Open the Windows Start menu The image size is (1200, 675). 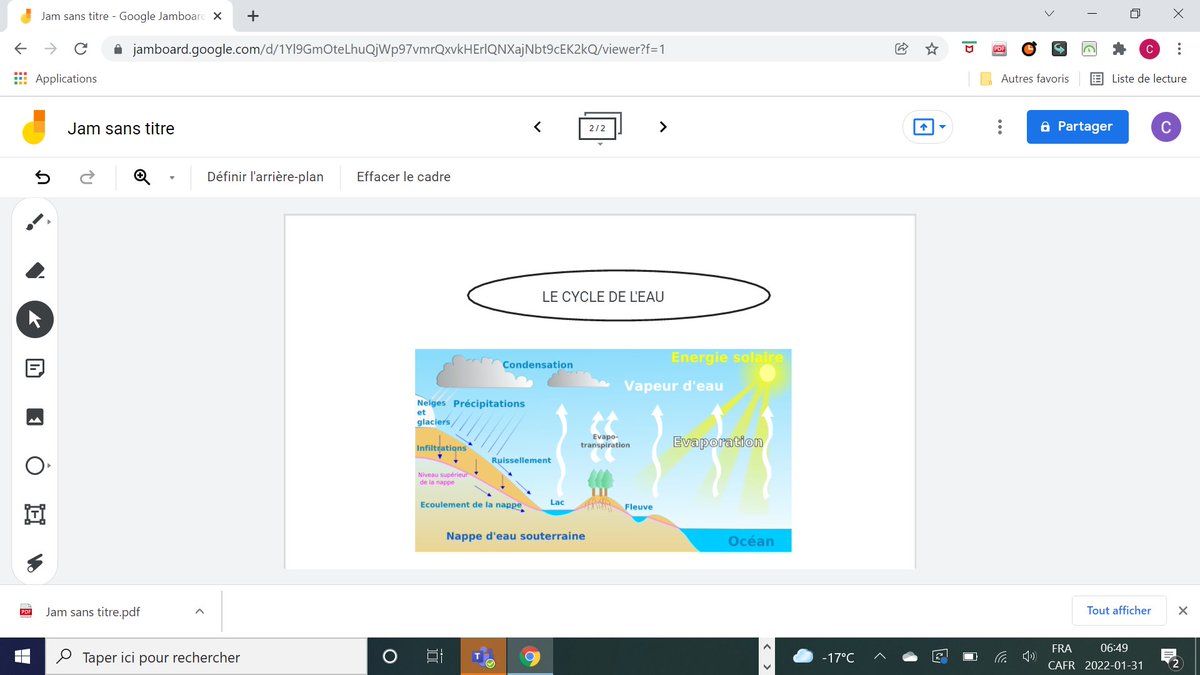(23, 657)
